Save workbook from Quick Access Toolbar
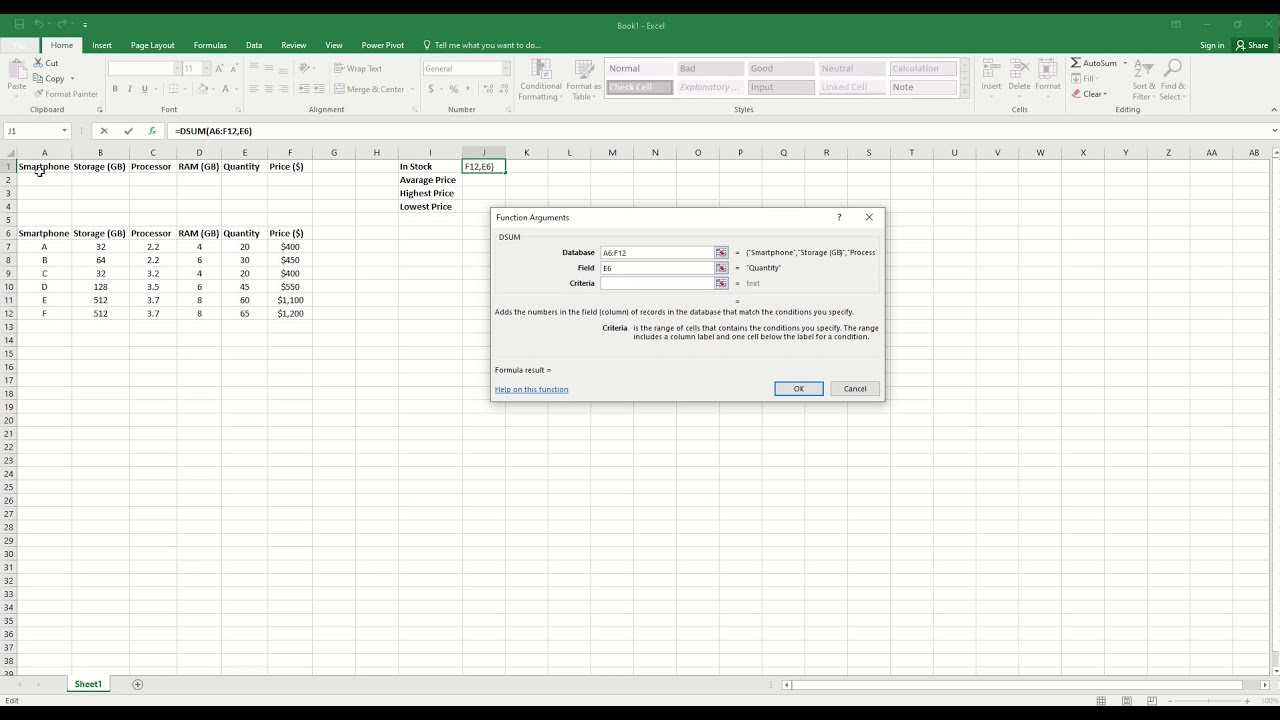 (19, 23)
